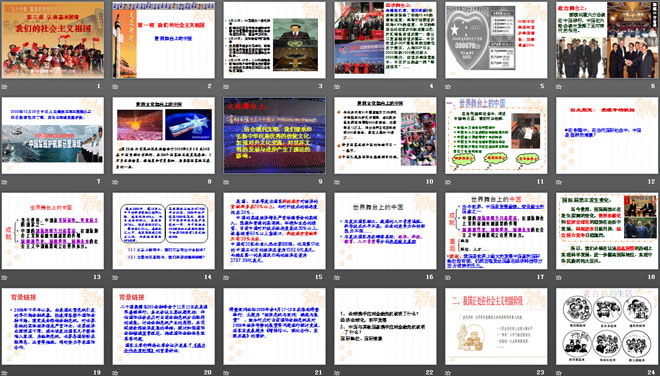Select slide 1 title thumbnail with dancers
Screen dimensions: 660x376
(x=53, y=40)
